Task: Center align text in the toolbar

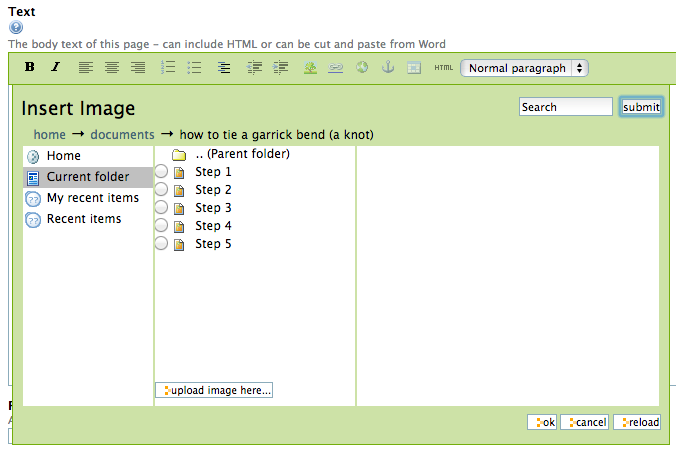Action: tap(112, 67)
